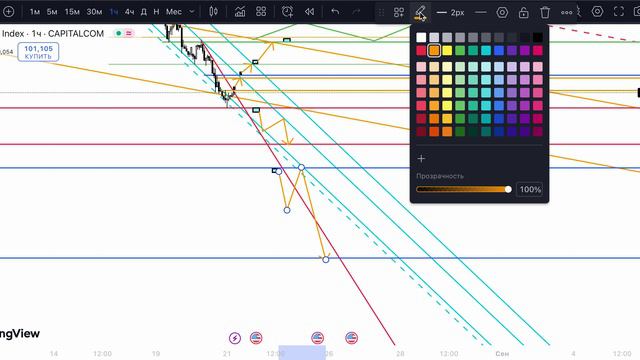Viewport: 640px width, 360px height.
Task: Click the 100% opacity input field
Action: pos(529,189)
